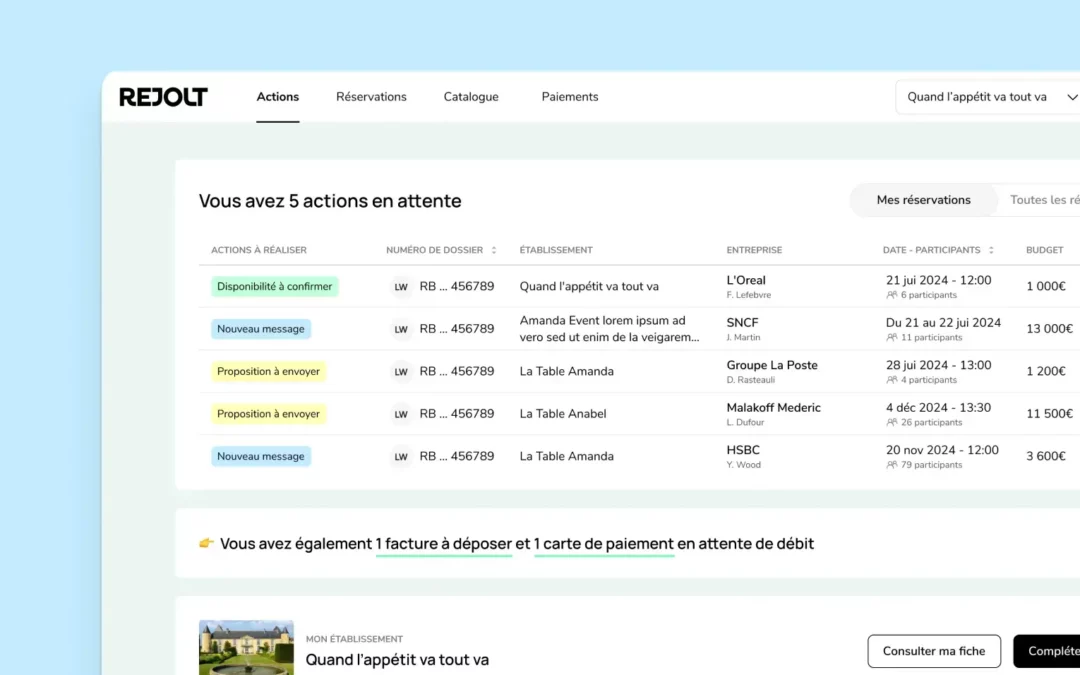Click the L'Oreal company name
The image size is (1080, 675).
[x=746, y=280]
